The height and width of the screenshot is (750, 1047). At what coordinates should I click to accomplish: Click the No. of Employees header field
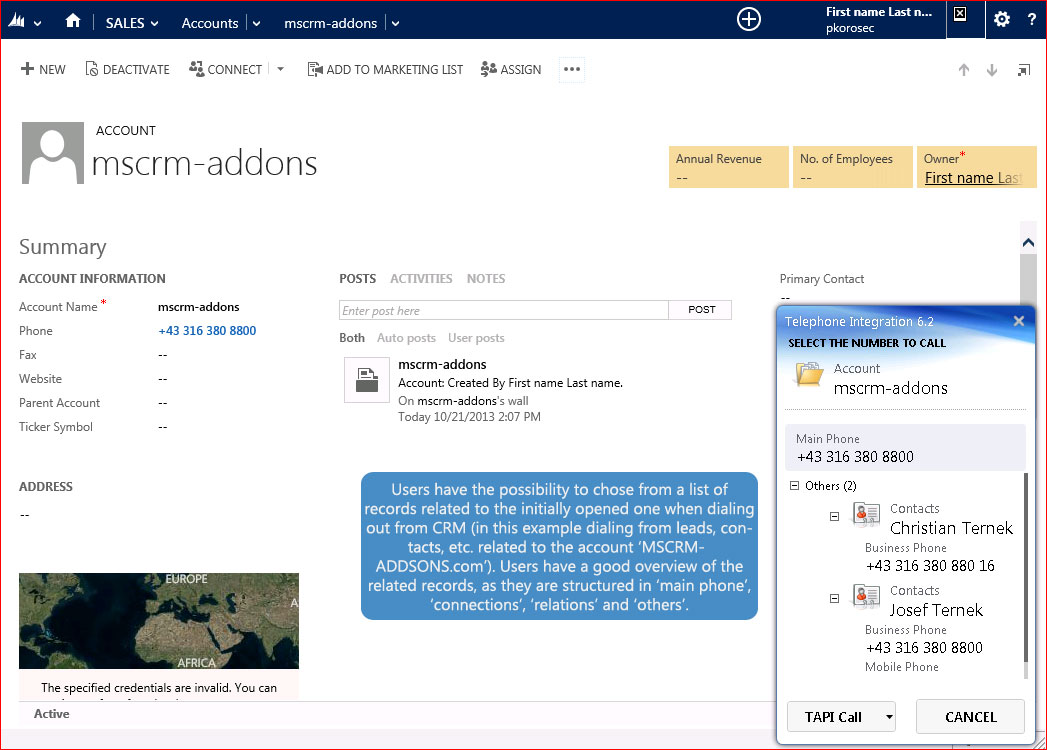(x=853, y=167)
